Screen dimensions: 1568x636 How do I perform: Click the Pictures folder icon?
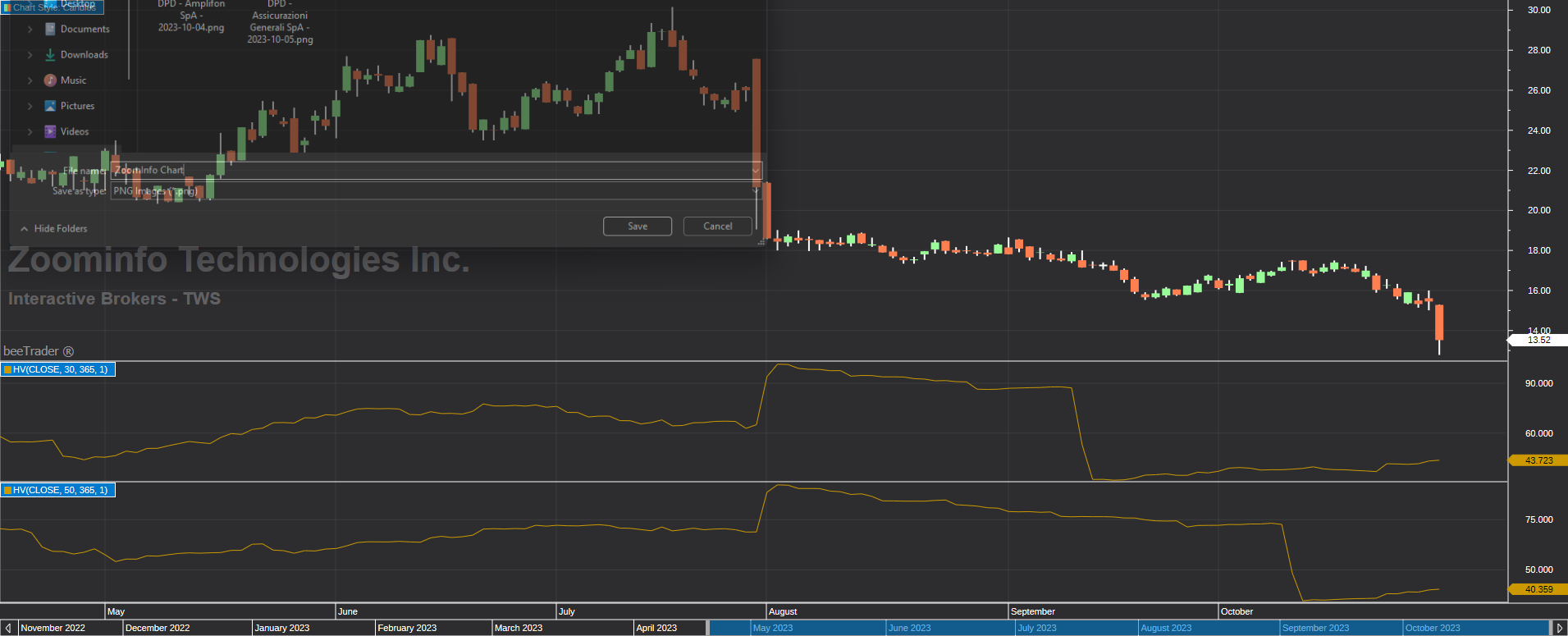50,106
